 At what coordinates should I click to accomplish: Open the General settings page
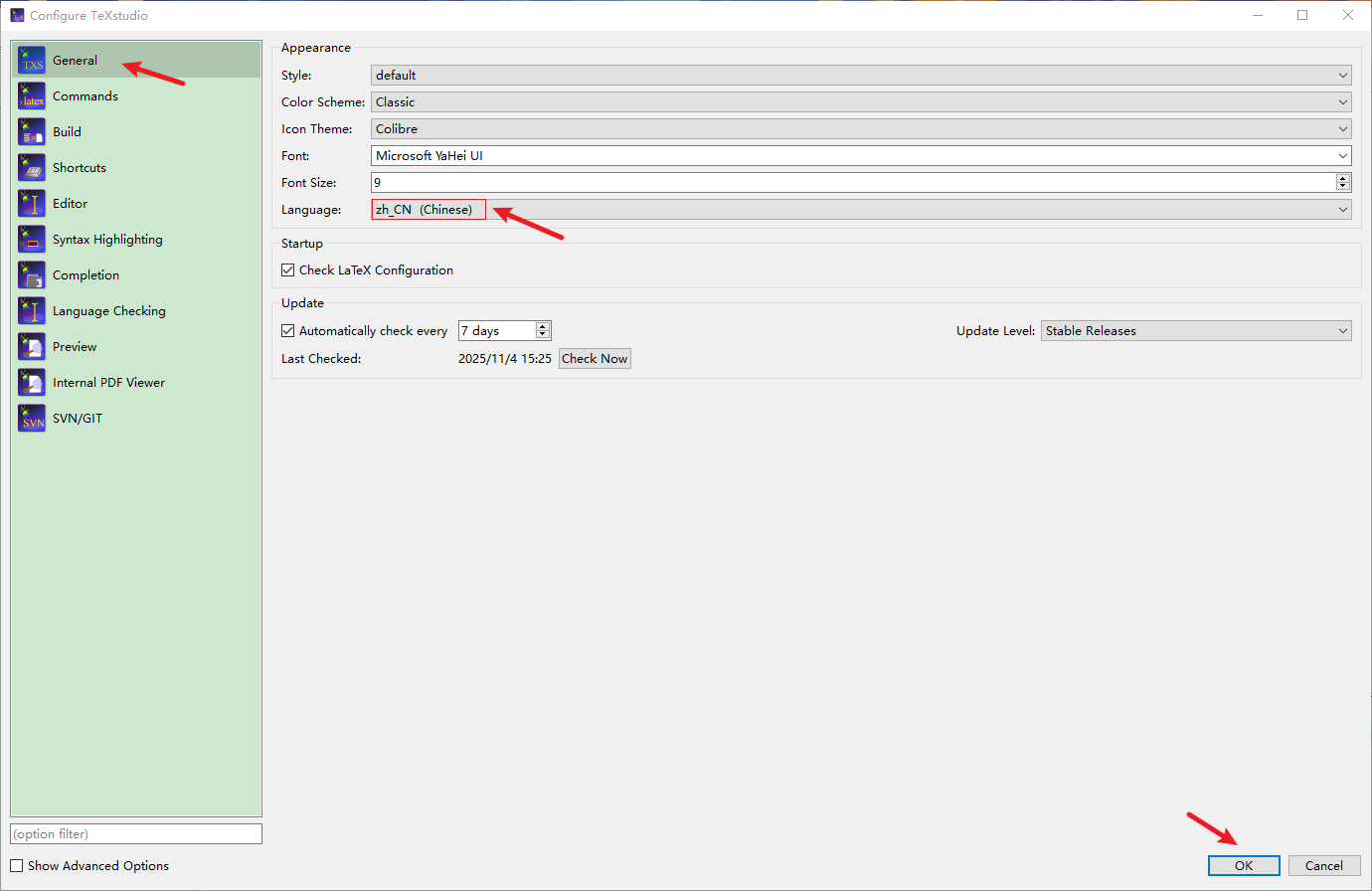click(136, 61)
